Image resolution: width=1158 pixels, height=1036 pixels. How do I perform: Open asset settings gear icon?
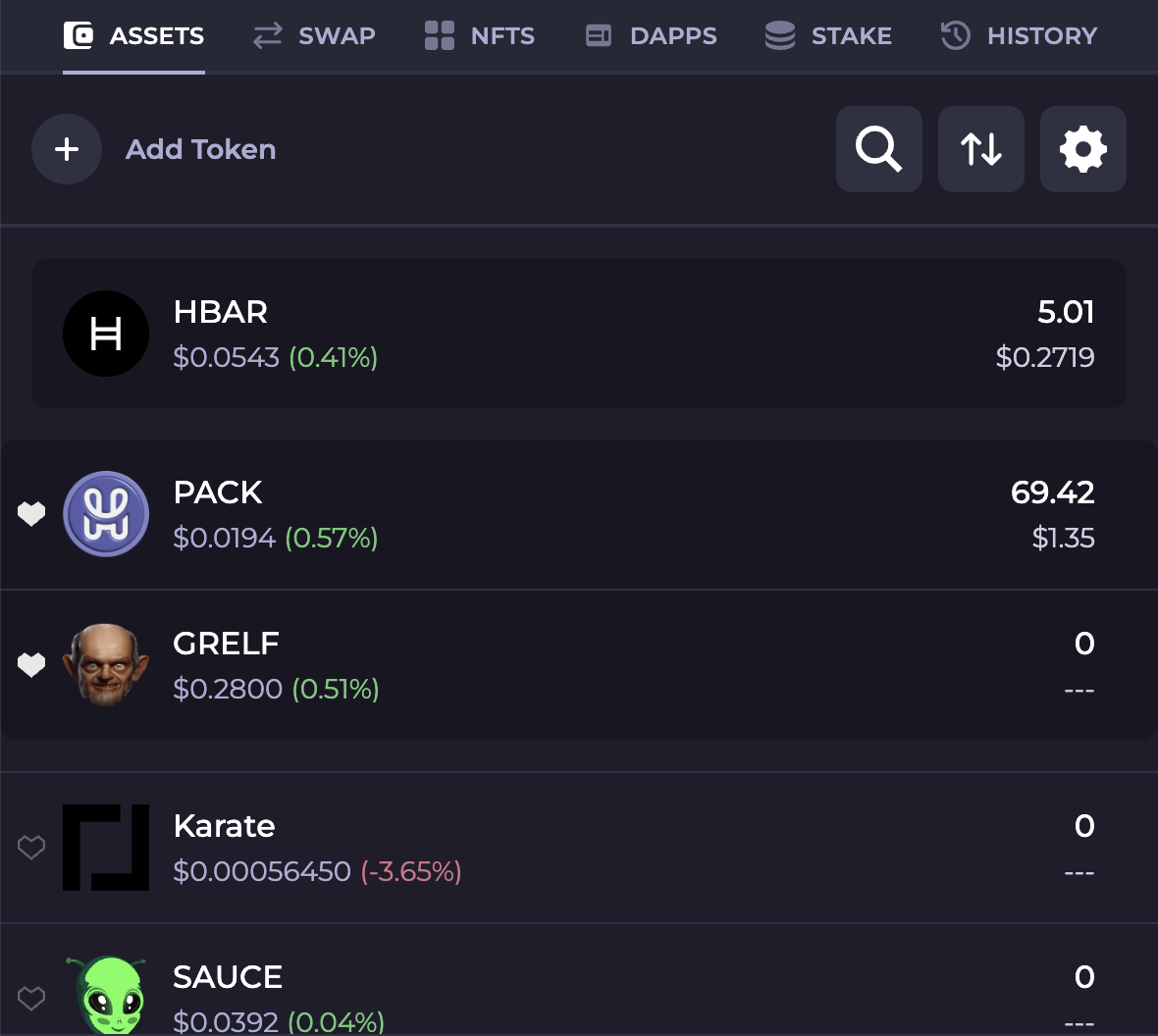(x=1082, y=149)
